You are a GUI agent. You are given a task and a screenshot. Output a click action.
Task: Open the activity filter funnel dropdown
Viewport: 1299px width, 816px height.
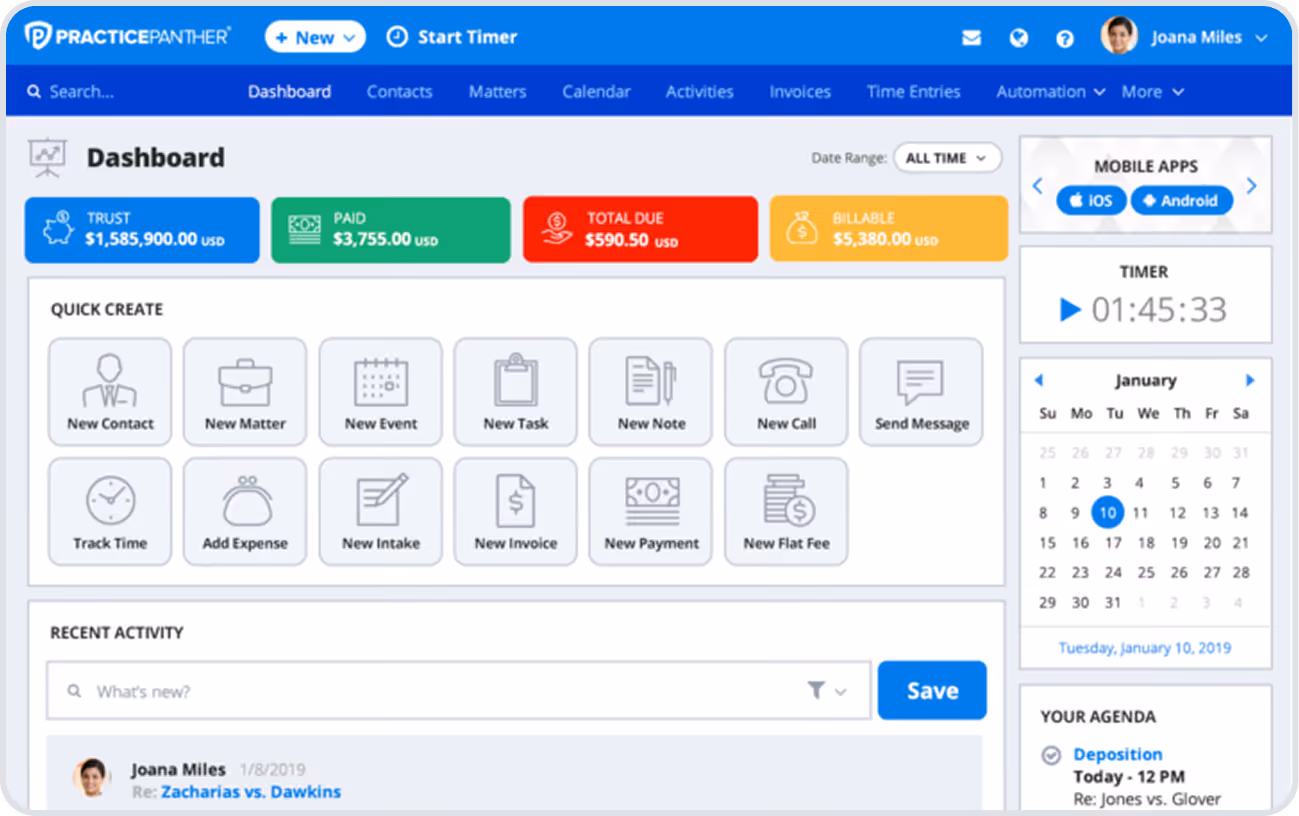point(826,691)
